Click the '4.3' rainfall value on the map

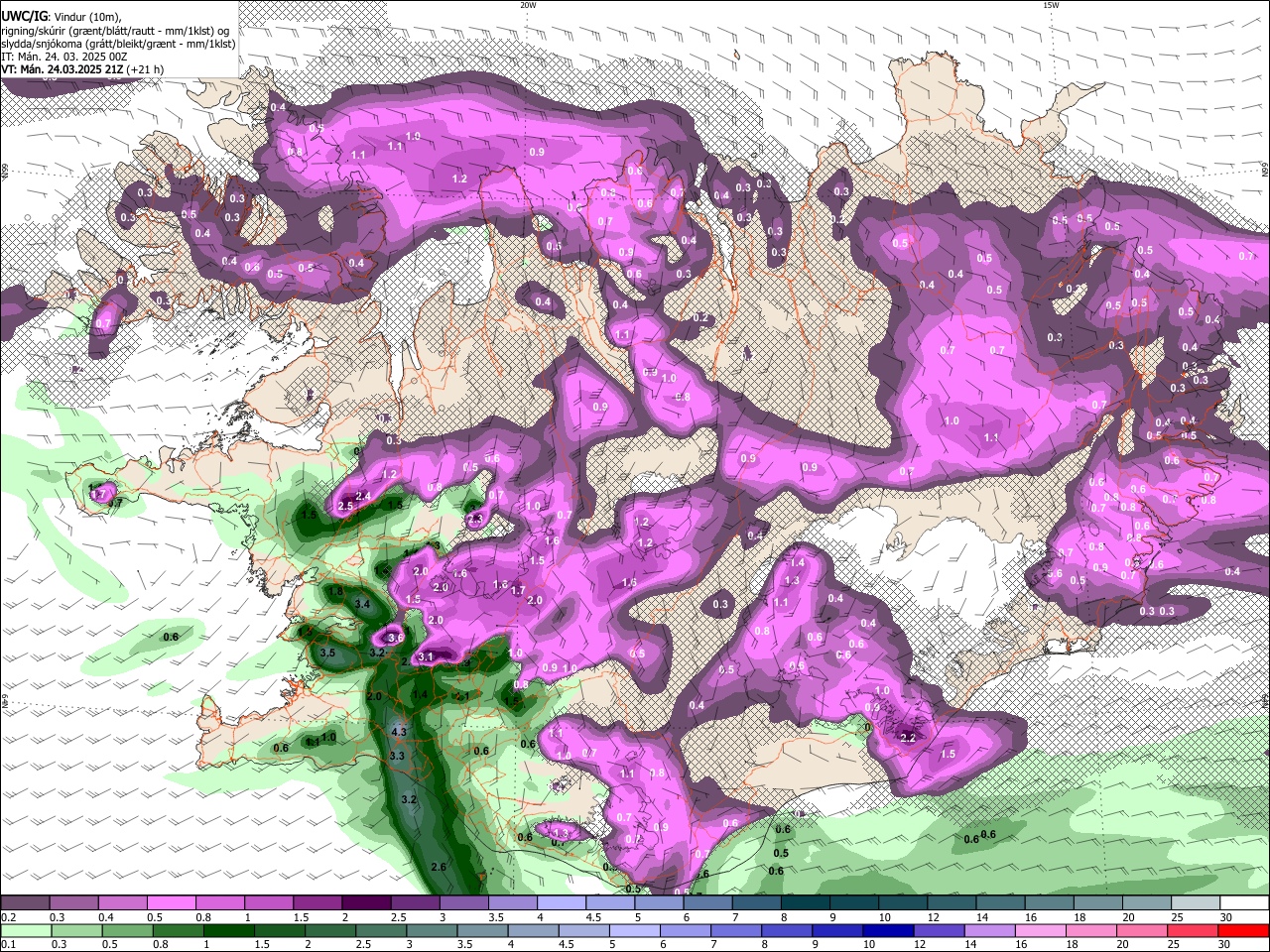point(400,732)
